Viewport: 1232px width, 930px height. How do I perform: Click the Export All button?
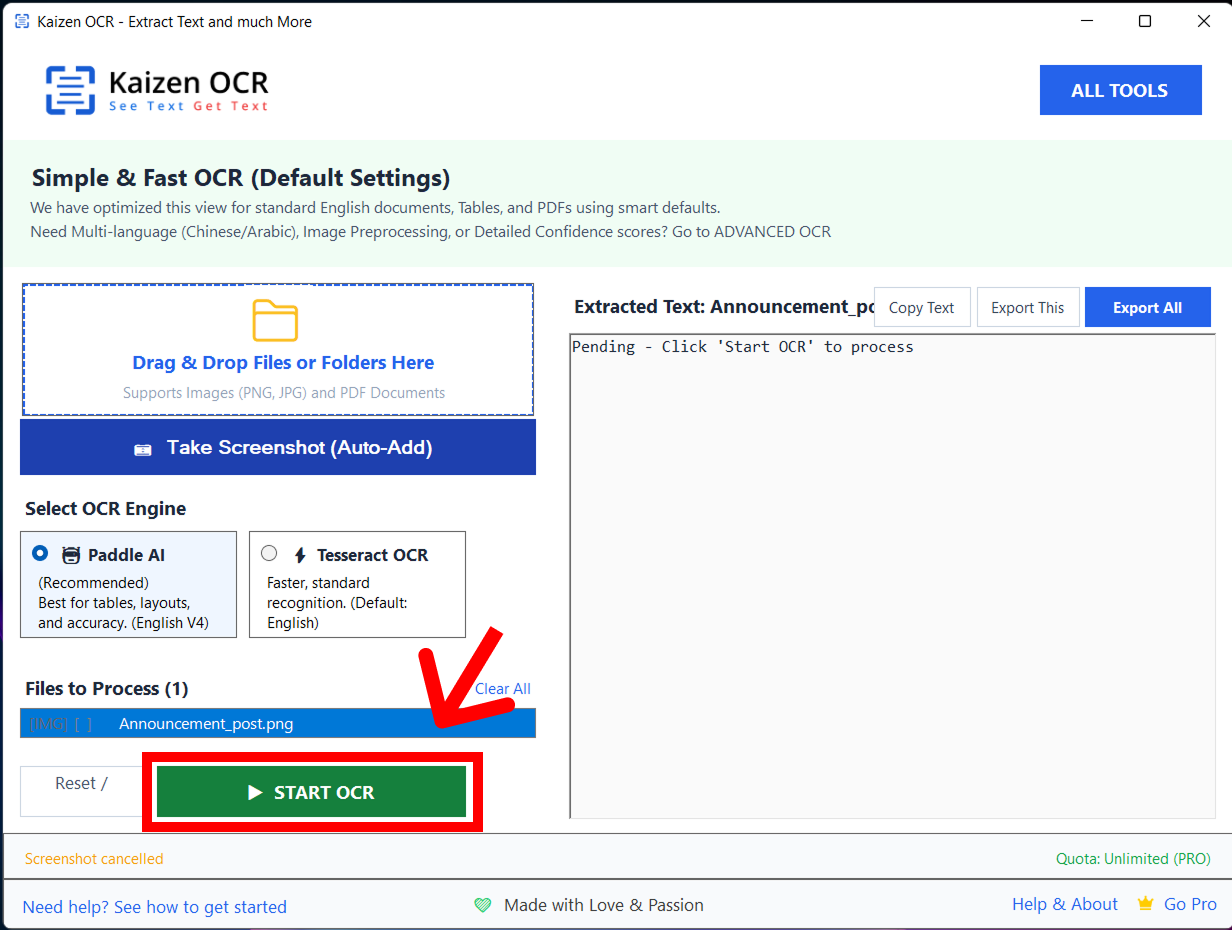coord(1147,308)
